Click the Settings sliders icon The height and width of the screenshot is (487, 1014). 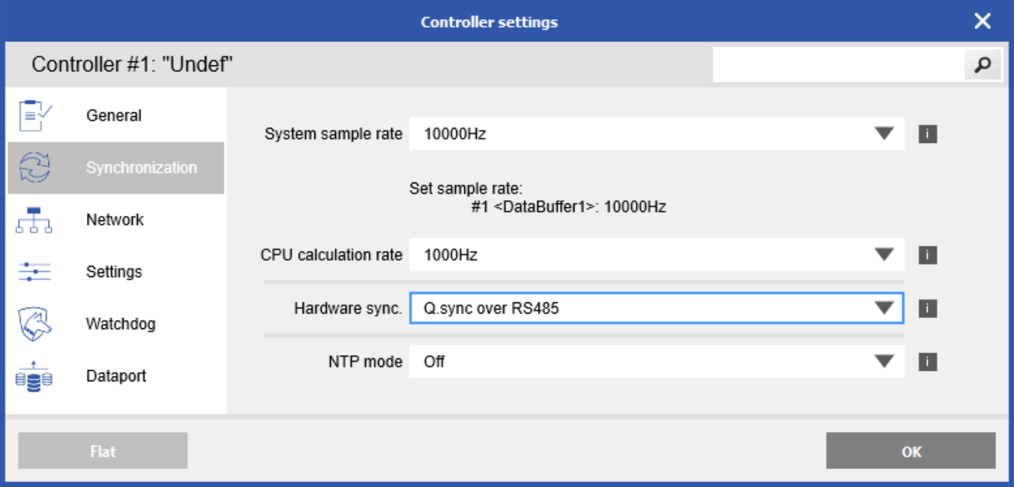pos(35,272)
